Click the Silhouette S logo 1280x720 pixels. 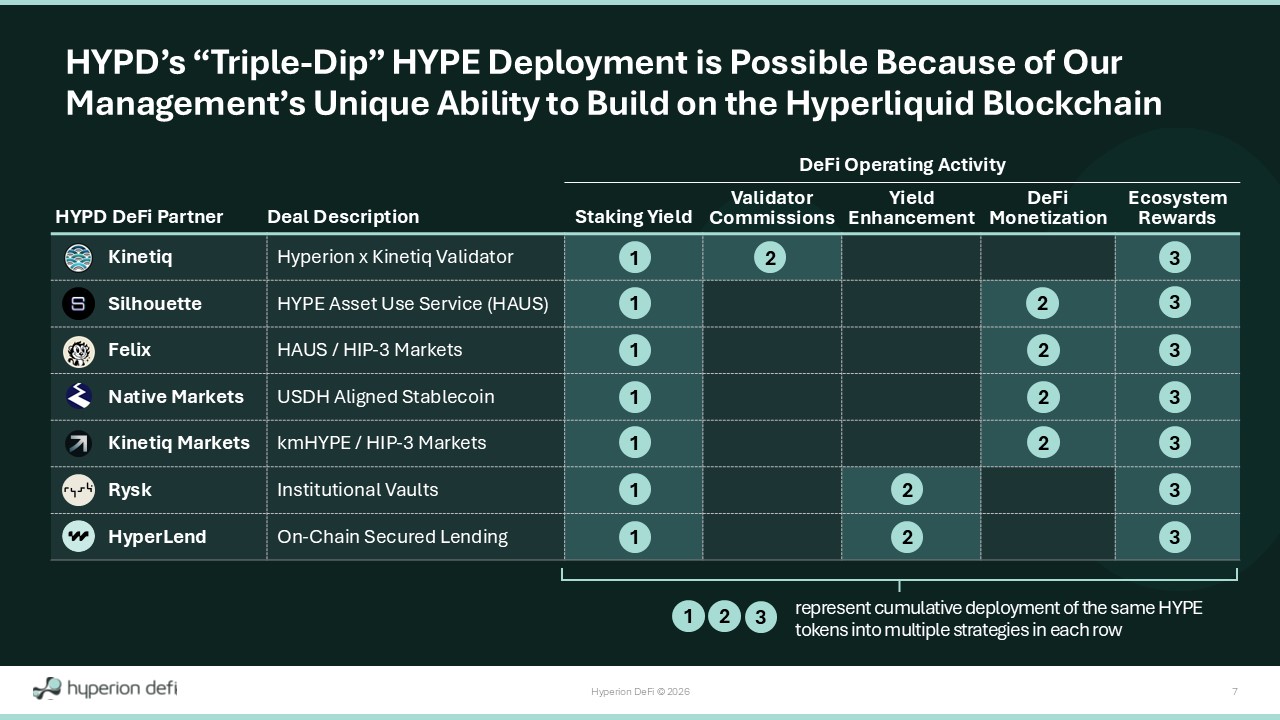pyautogui.click(x=79, y=304)
